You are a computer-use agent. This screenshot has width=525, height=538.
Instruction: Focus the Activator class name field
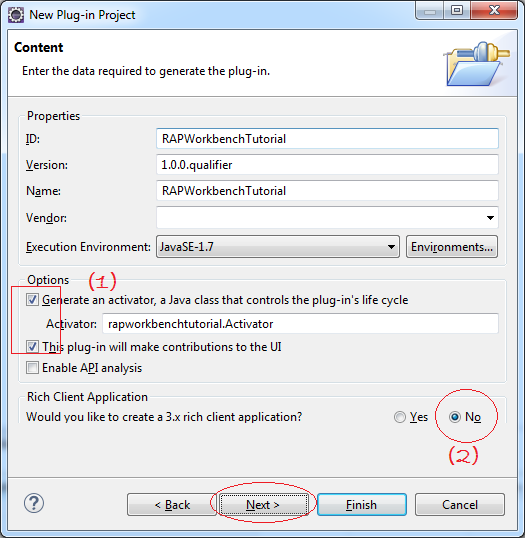pyautogui.click(x=300, y=324)
